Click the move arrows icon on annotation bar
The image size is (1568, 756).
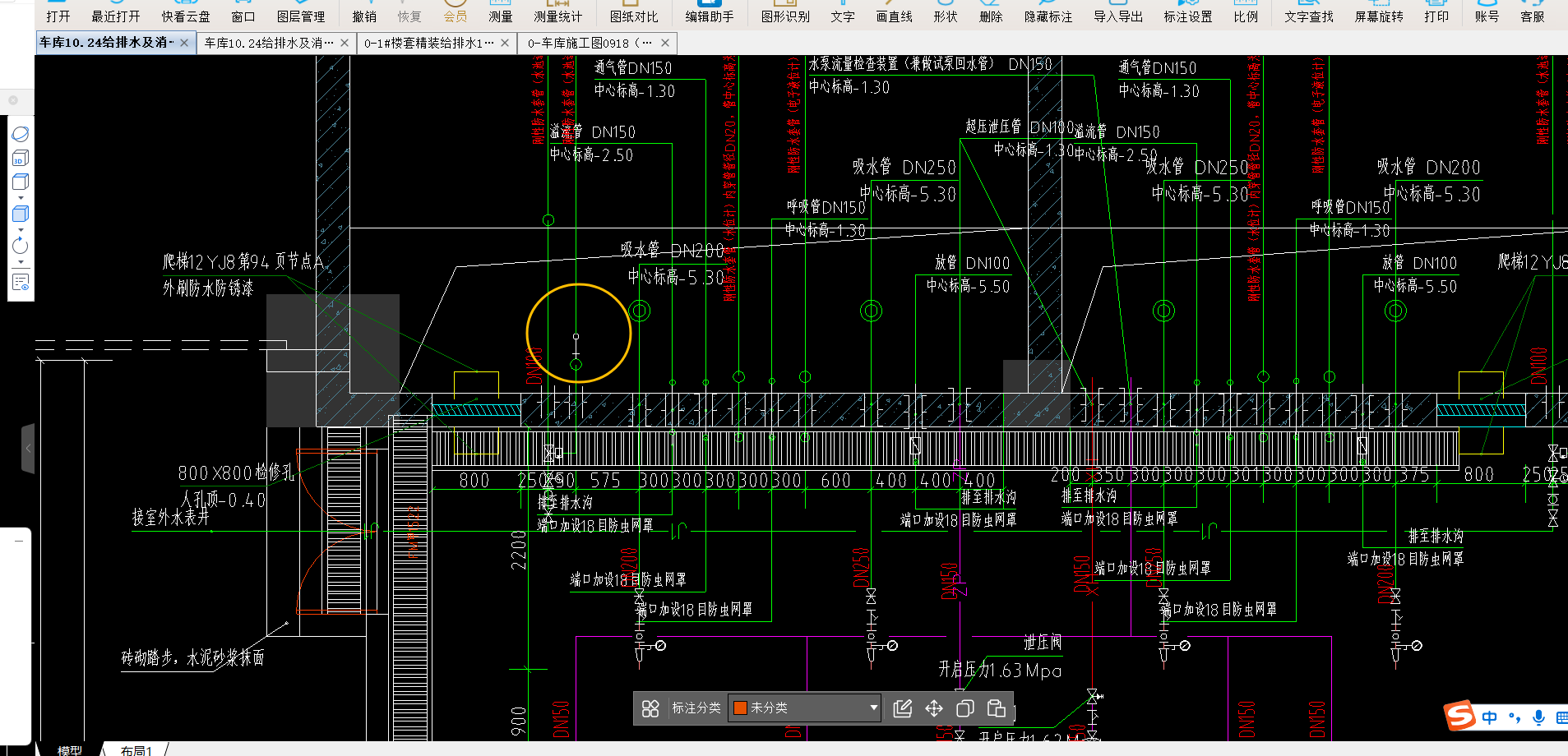tap(934, 708)
